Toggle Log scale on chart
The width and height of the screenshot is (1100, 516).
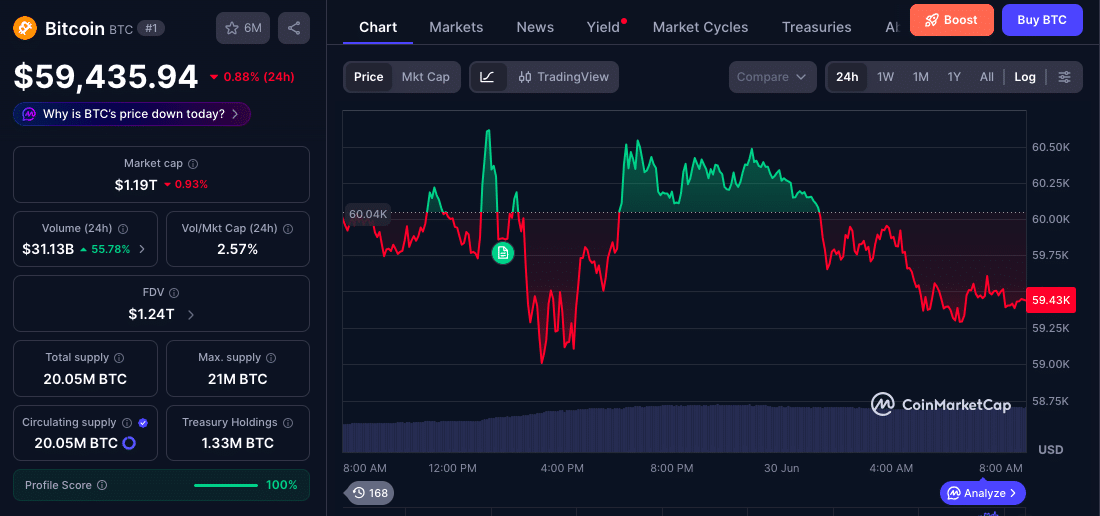(x=1025, y=77)
